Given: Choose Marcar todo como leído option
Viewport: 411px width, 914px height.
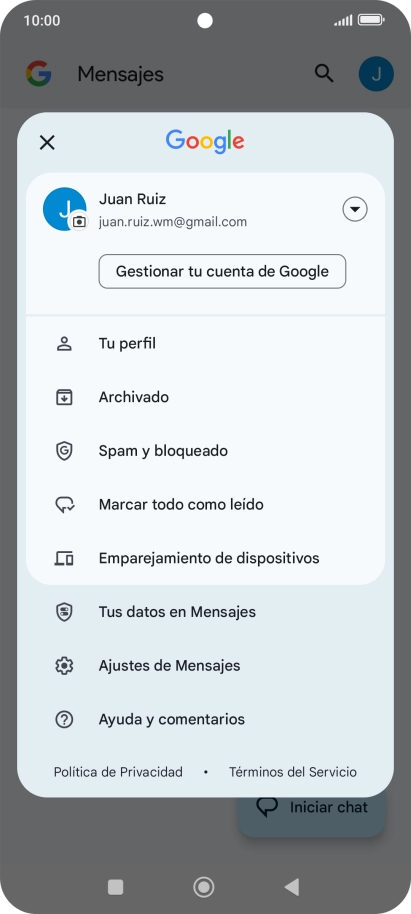Looking at the screenshot, I should (205, 504).
